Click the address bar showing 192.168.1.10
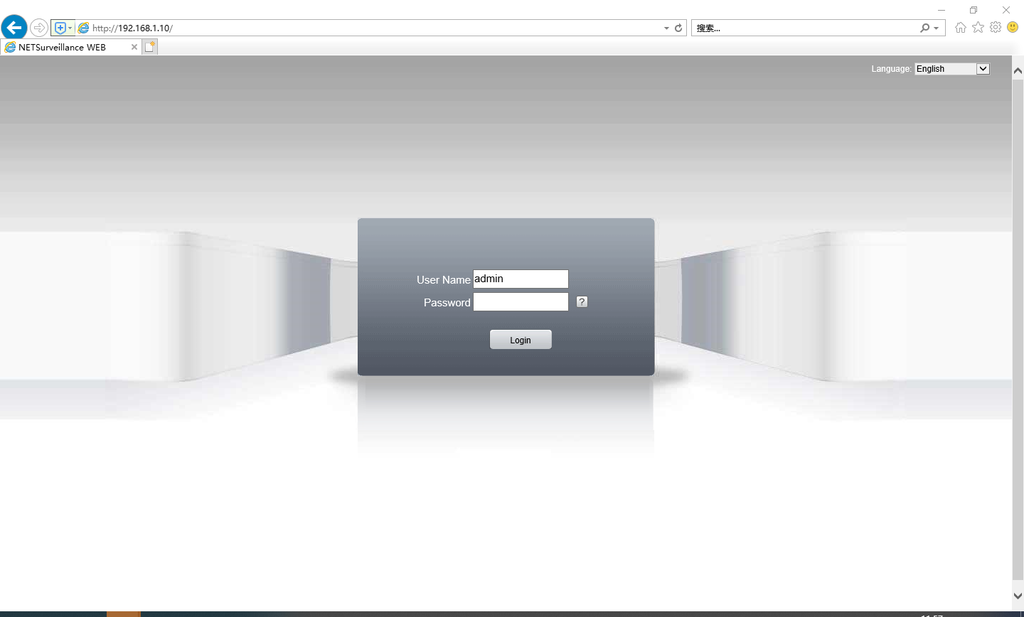Screen dimensions: 1024x617 tap(370, 28)
